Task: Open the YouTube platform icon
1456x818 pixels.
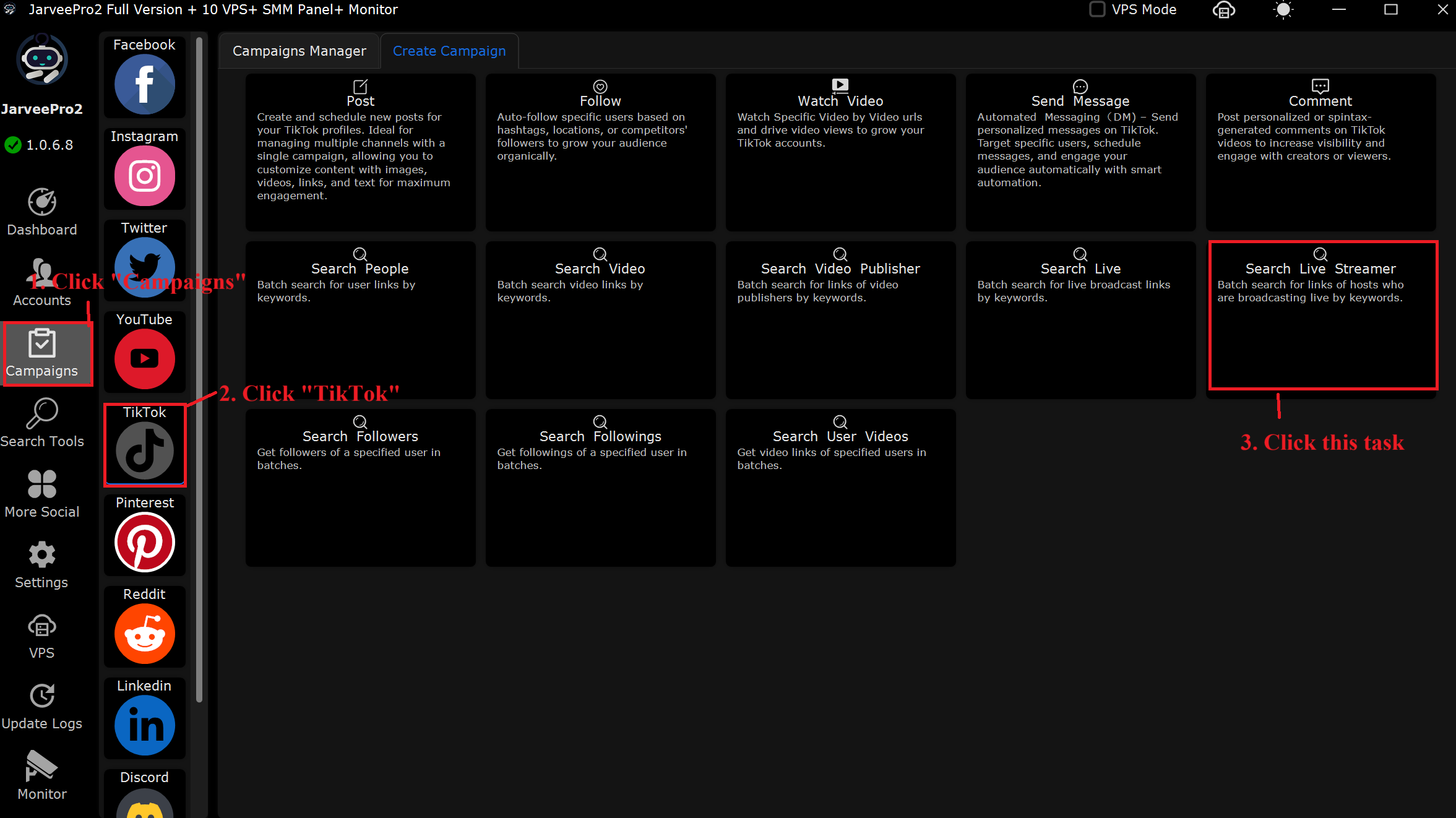Action: click(144, 358)
